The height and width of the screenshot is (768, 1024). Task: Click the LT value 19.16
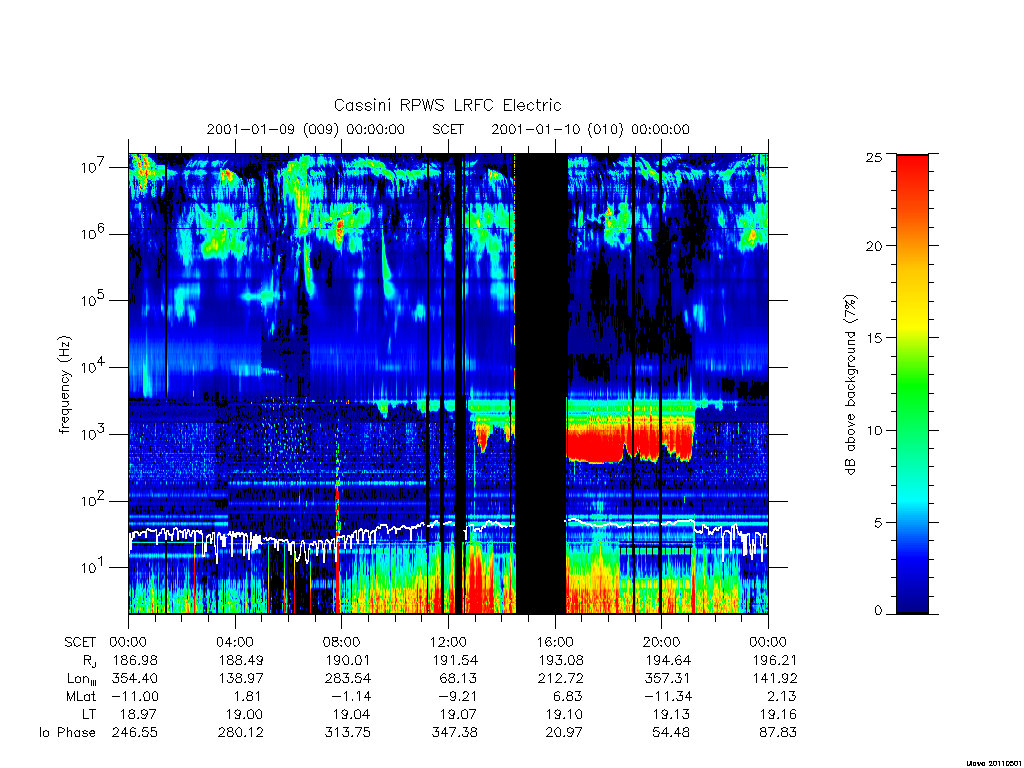tap(777, 714)
